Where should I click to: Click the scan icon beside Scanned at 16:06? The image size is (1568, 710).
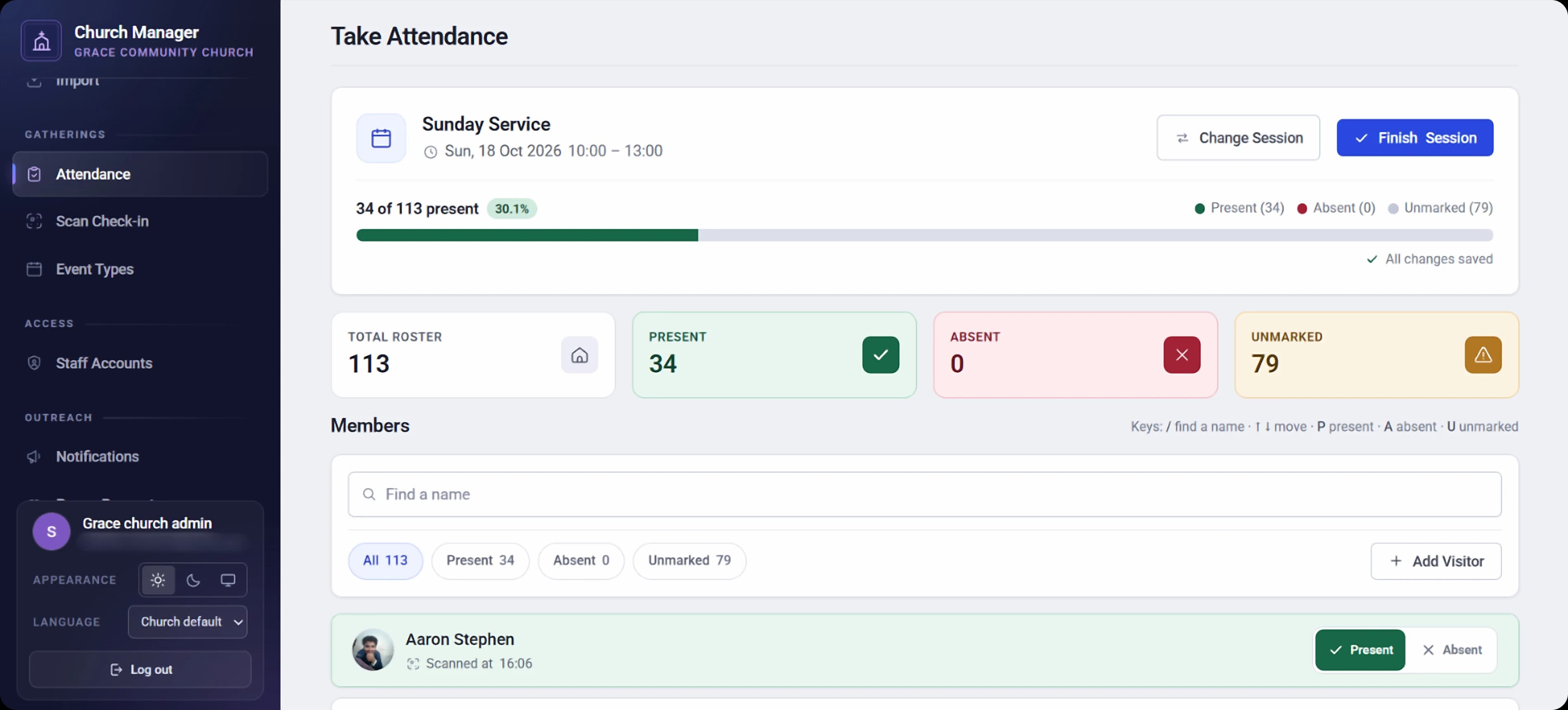tap(413, 664)
